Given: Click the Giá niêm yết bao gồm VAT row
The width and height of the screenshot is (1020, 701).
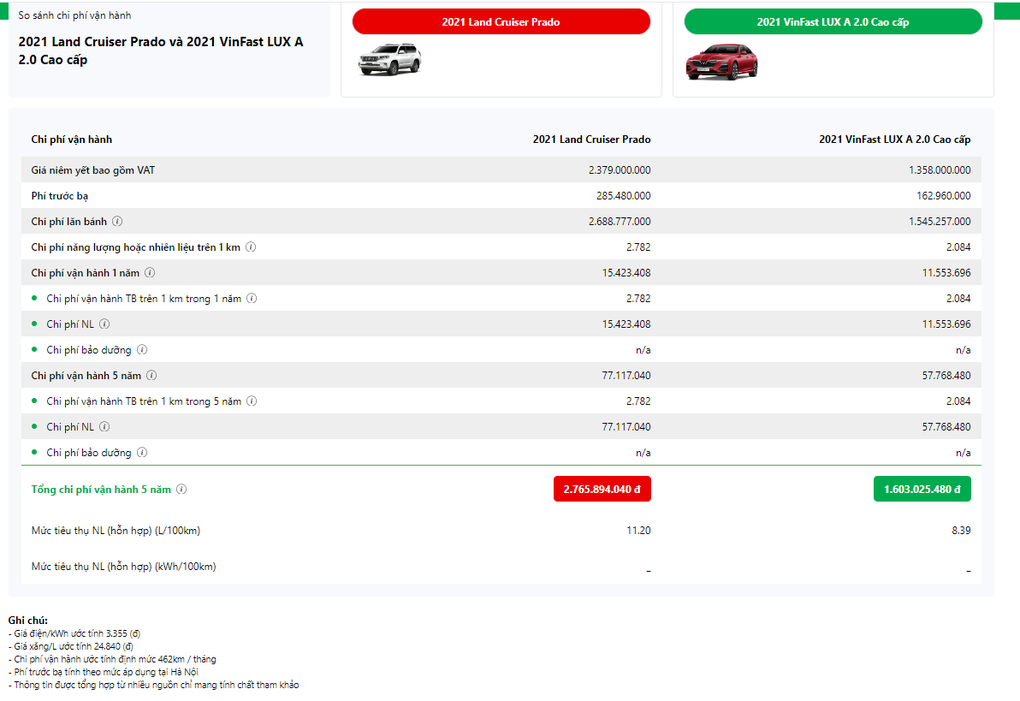Looking at the screenshot, I should pyautogui.click(x=93, y=170).
